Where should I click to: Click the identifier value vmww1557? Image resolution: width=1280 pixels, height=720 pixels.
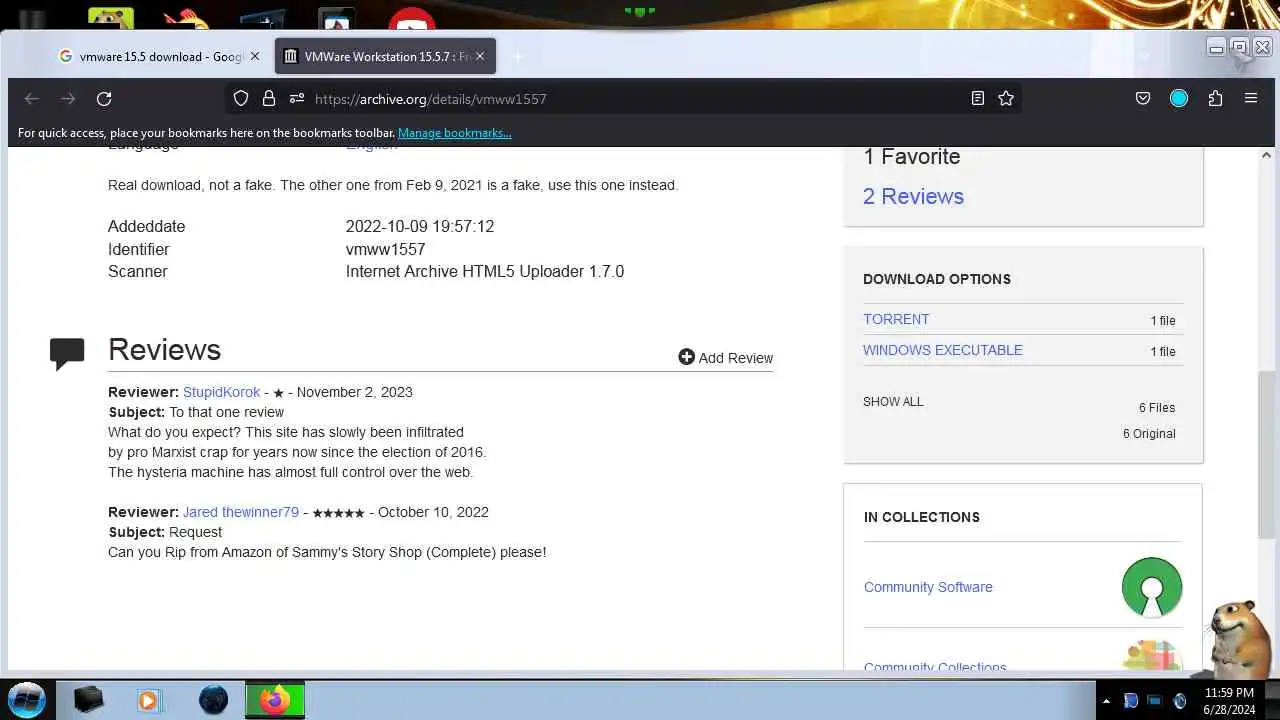(x=385, y=249)
